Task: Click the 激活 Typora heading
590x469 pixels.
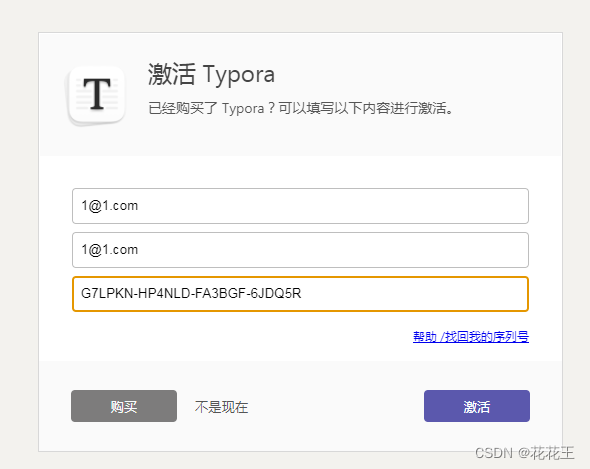Action: pos(211,74)
